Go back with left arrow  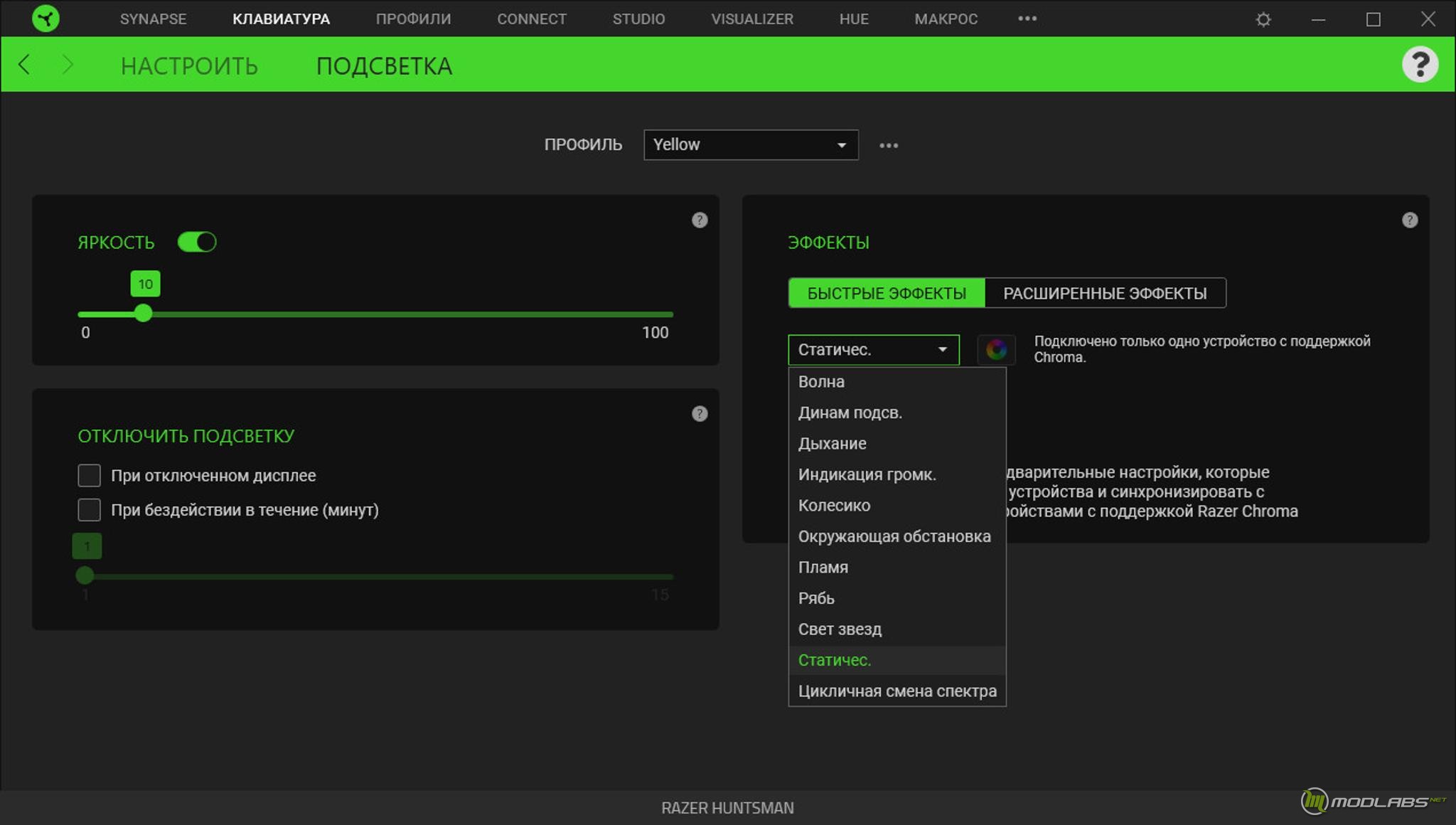point(24,65)
